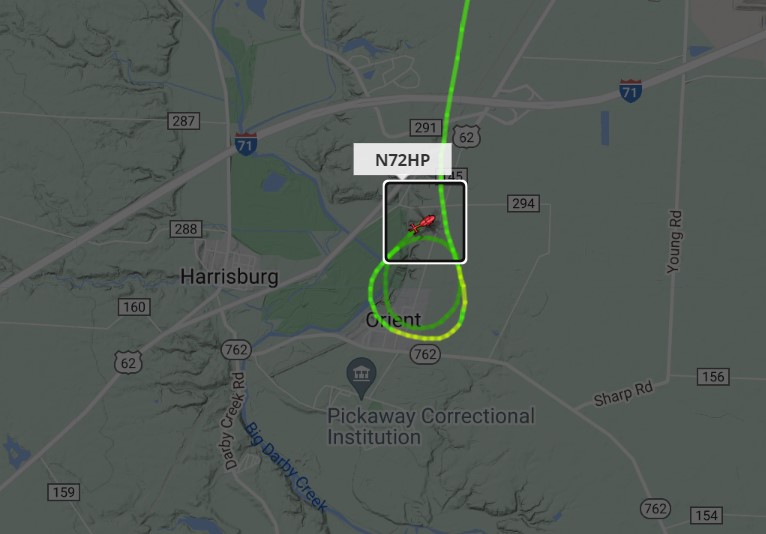Click the Pickaway Correctional Institution text label

click(431, 427)
